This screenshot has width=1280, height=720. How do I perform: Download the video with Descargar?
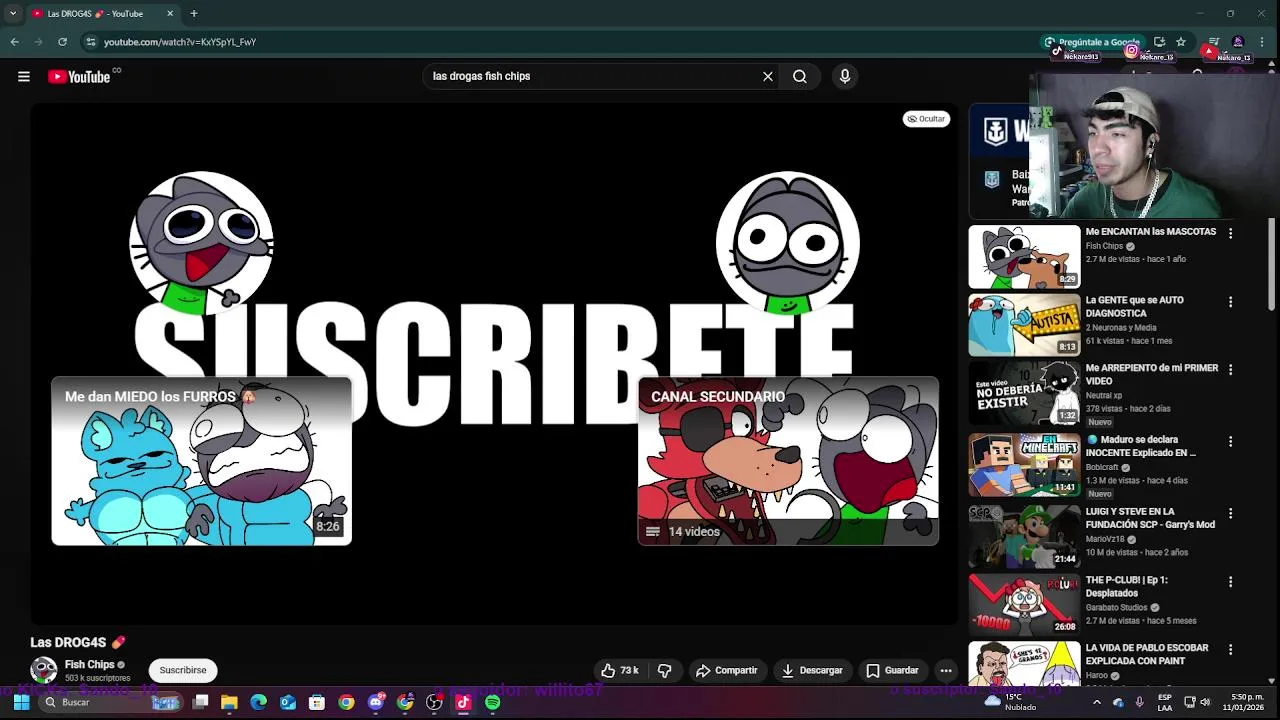pyautogui.click(x=812, y=670)
